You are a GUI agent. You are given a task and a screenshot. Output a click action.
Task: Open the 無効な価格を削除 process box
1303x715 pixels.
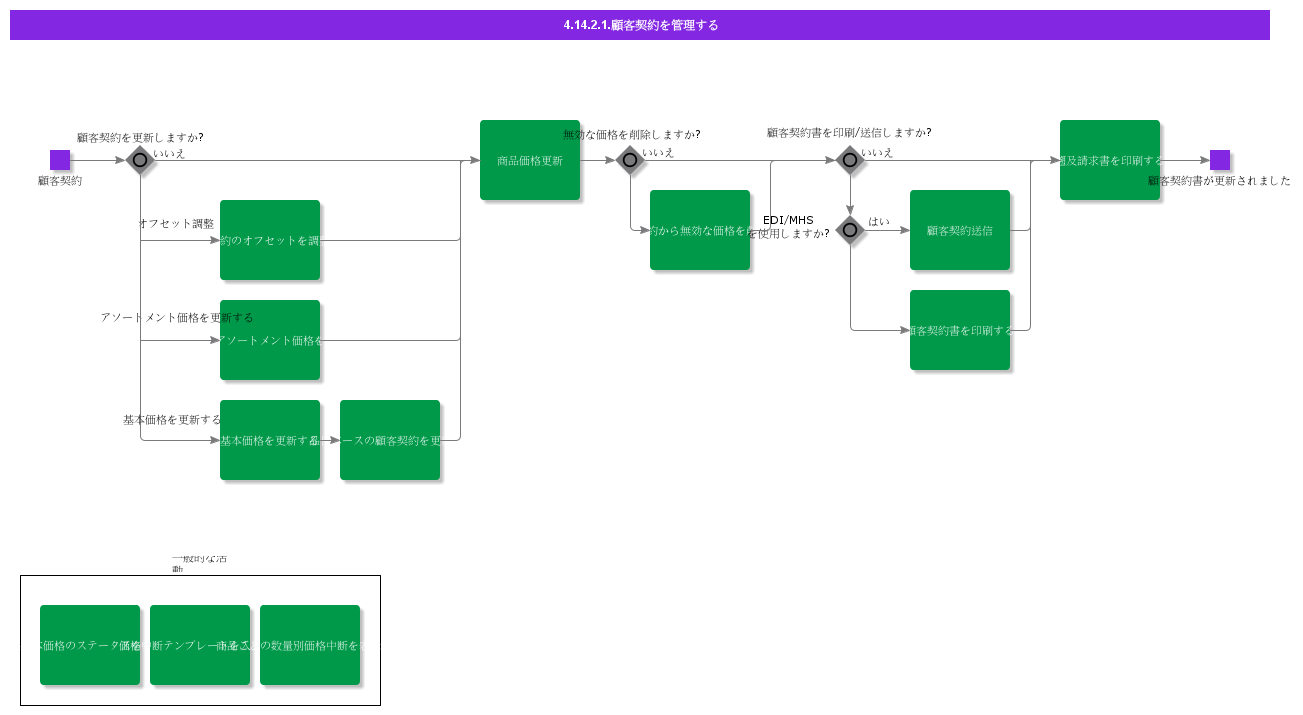click(x=700, y=230)
